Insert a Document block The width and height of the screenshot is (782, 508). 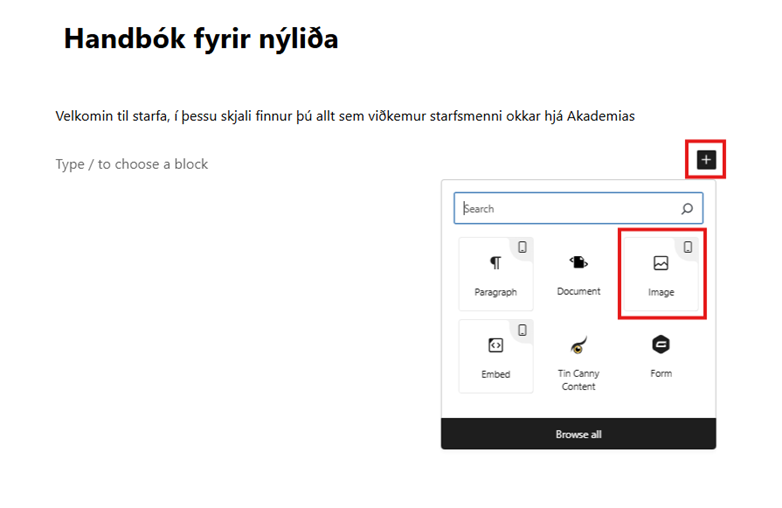(x=578, y=263)
